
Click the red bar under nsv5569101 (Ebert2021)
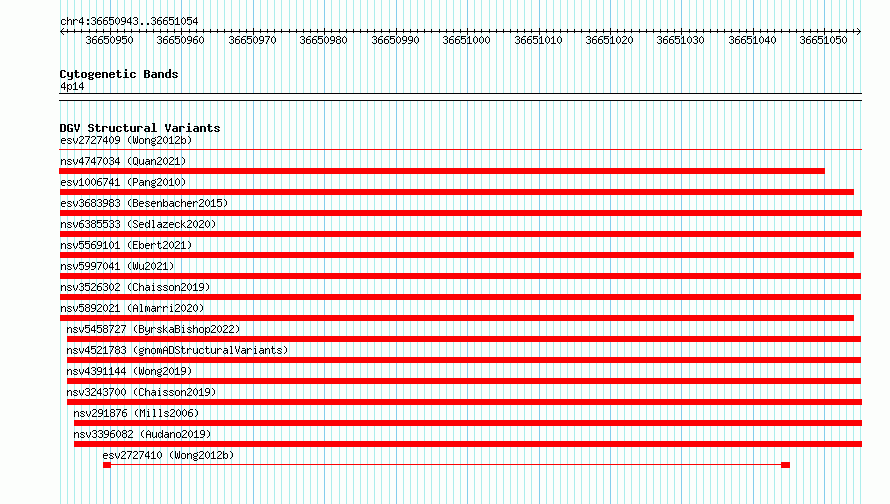pos(457,255)
